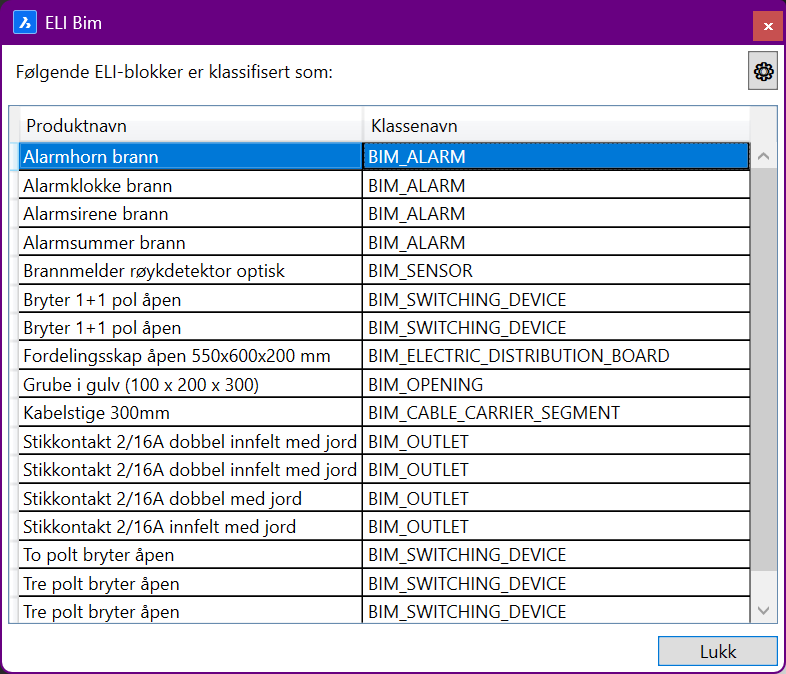Sort by Produktnavn column header
786x674 pixels.
(x=190, y=126)
